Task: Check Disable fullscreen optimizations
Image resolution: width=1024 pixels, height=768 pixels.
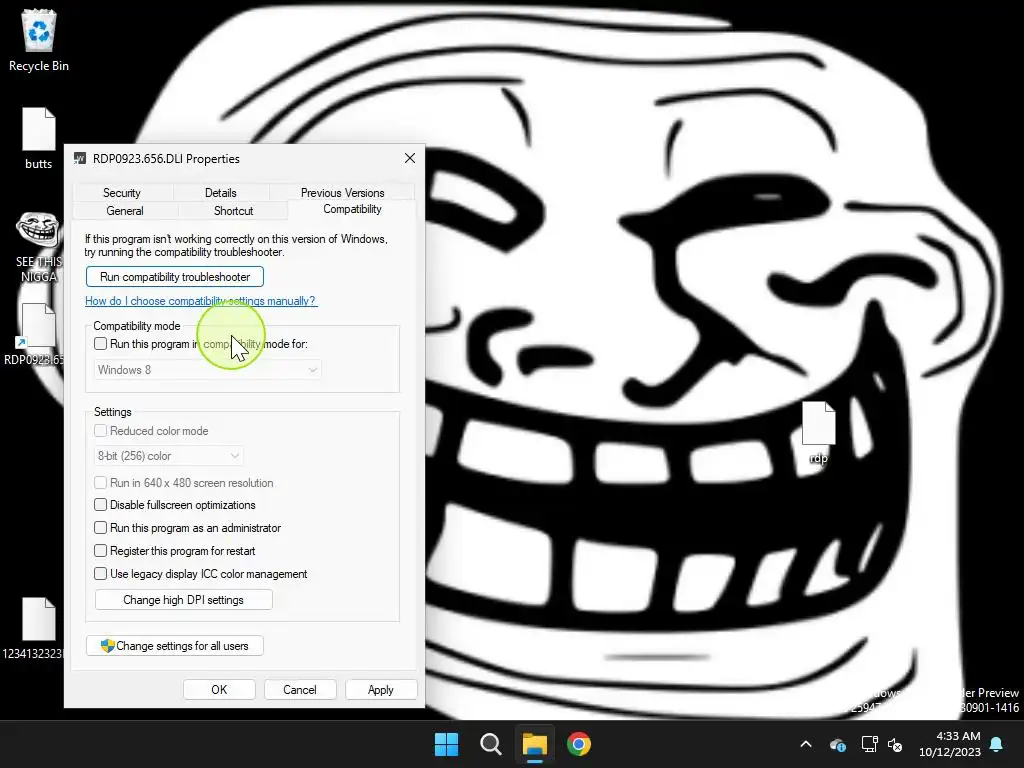Action: point(101,505)
